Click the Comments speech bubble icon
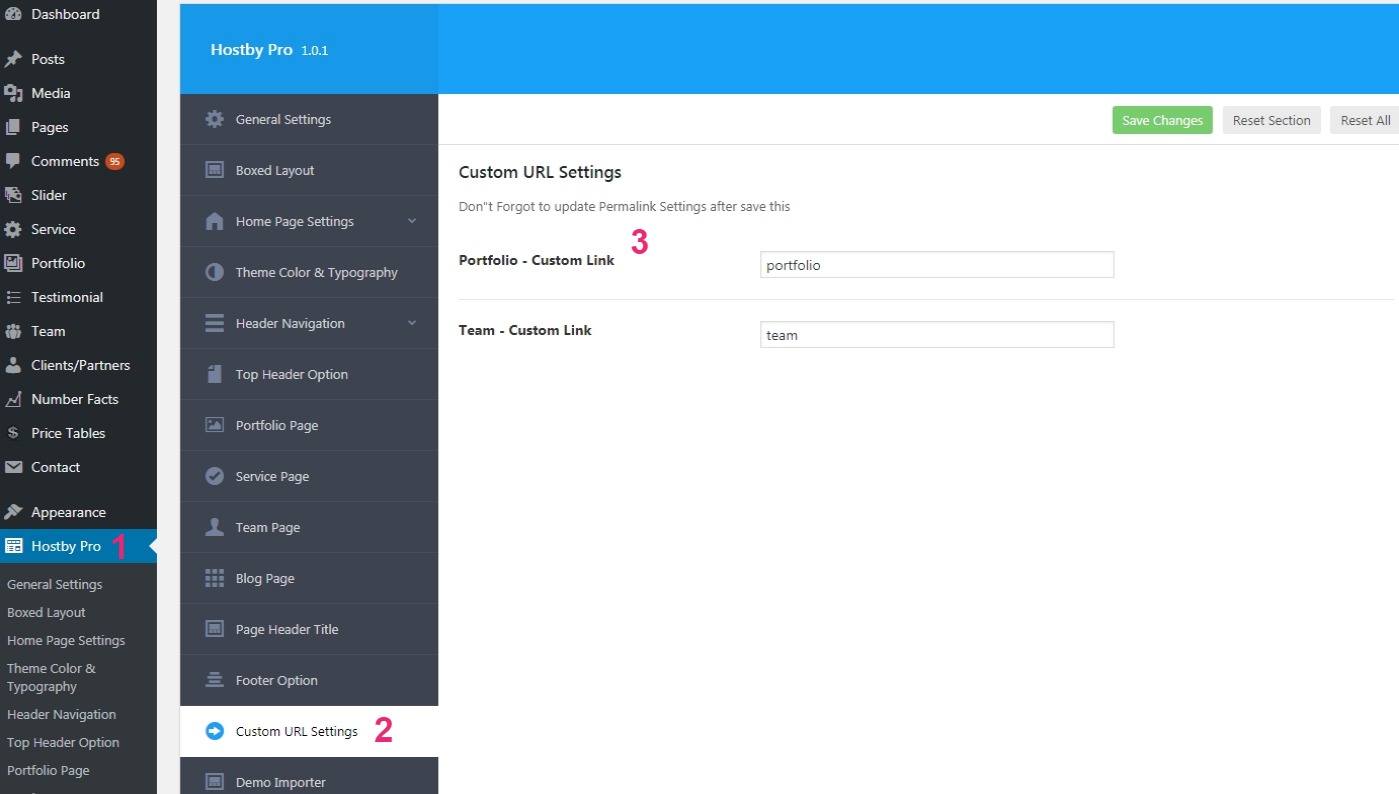This screenshot has width=1399, height=794. pos(13,161)
